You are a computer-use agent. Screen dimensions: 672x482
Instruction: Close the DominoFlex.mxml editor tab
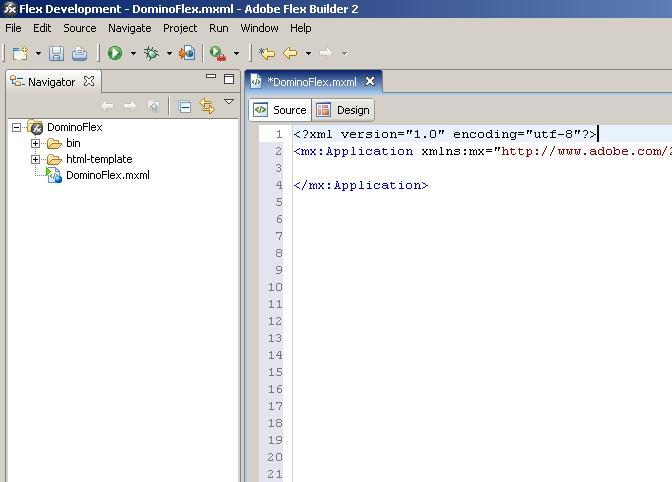[369, 81]
